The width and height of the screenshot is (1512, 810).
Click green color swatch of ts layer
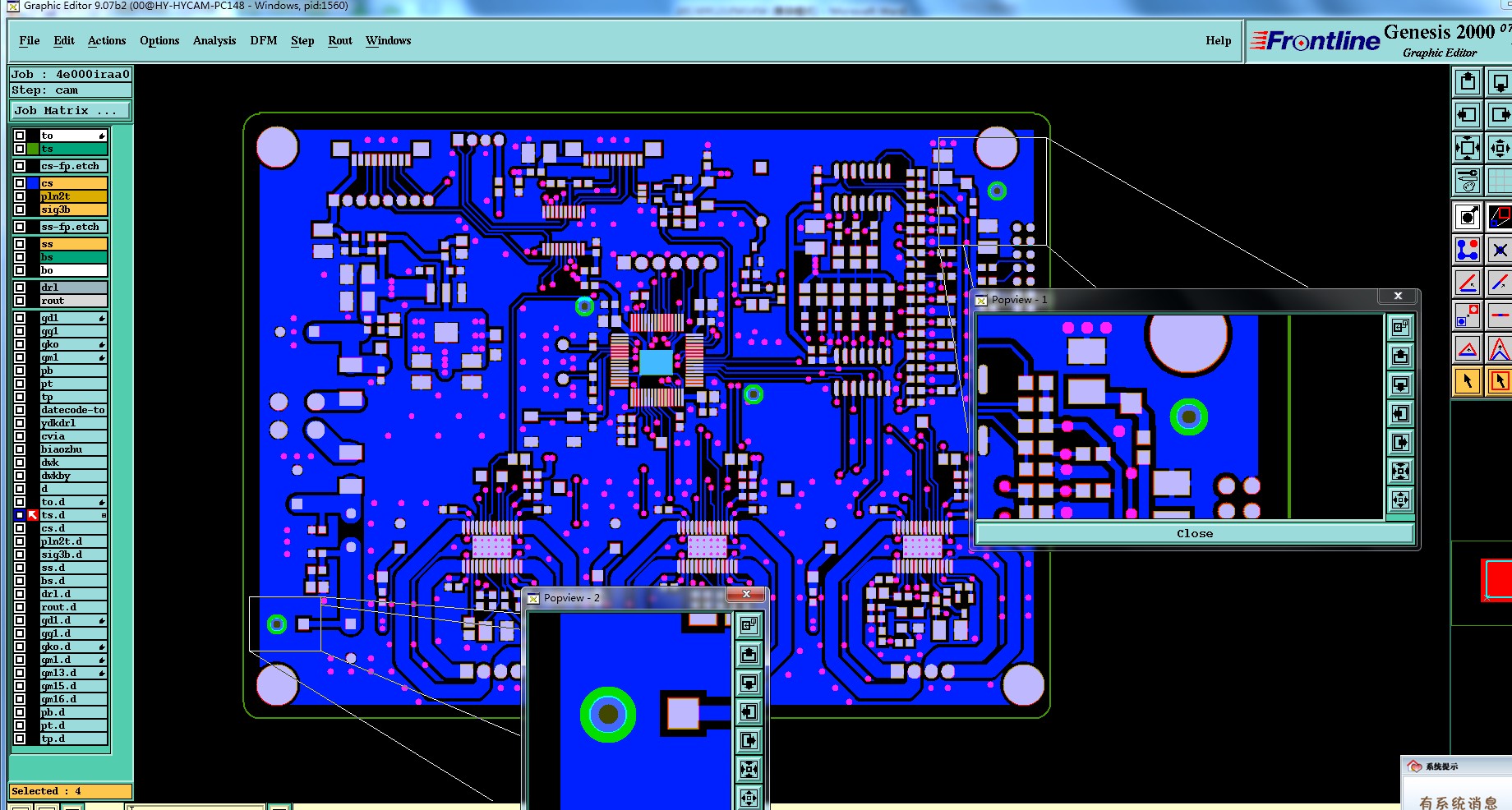33,149
